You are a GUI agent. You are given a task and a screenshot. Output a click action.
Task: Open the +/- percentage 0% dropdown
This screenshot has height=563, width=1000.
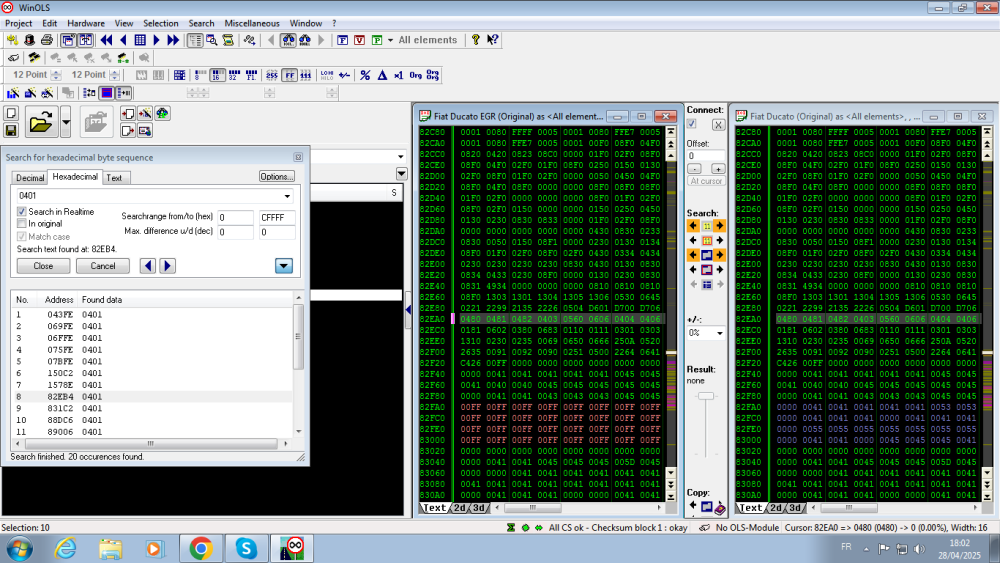tap(719, 333)
